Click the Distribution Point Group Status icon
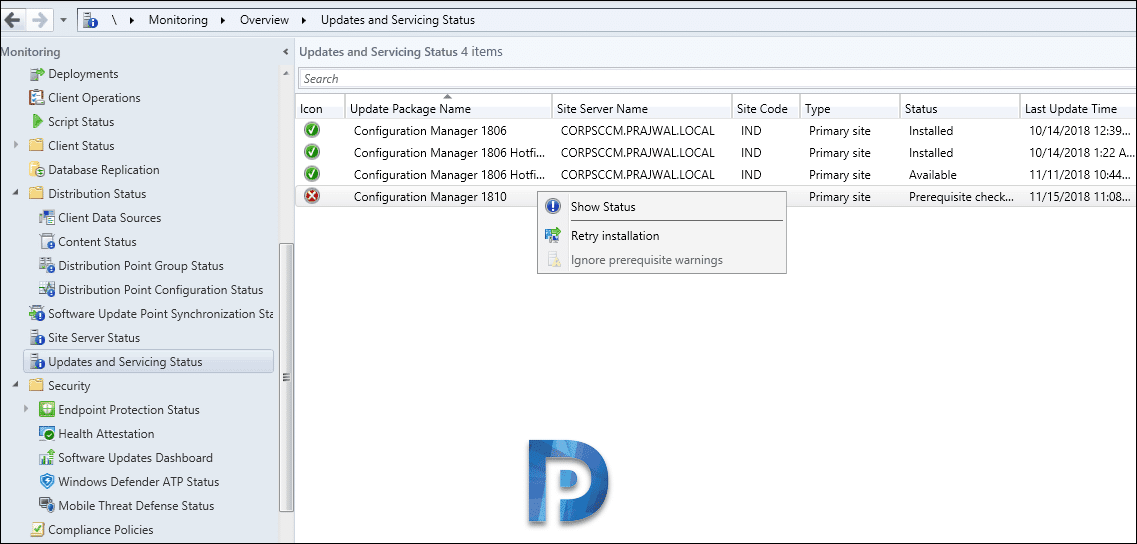This screenshot has width=1137, height=544. (46, 265)
